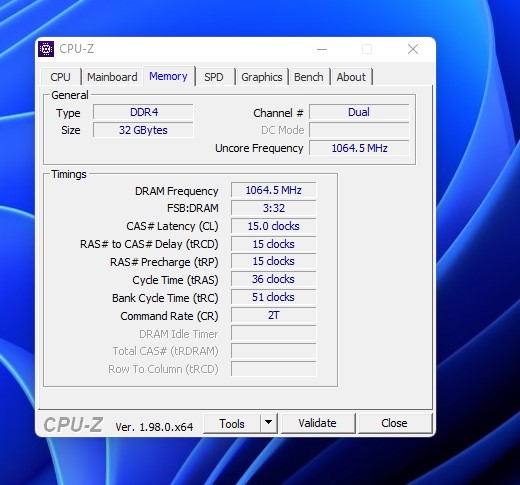Click the CPU-Z app icon in title bar

46,49
